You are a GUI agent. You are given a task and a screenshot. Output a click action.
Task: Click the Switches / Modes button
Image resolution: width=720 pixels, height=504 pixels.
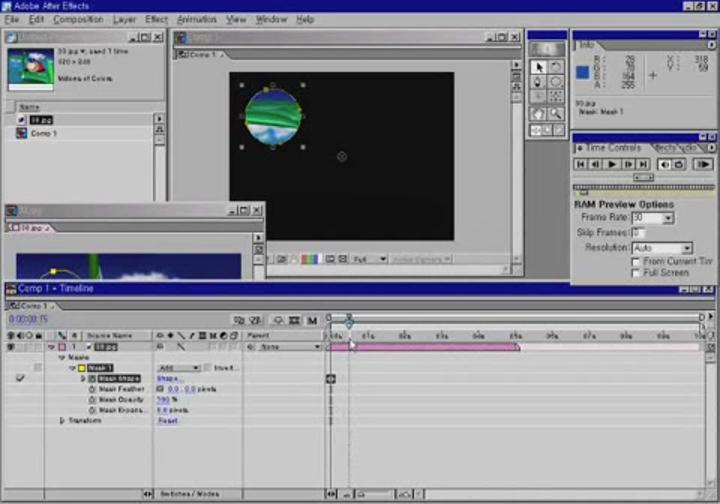190,494
